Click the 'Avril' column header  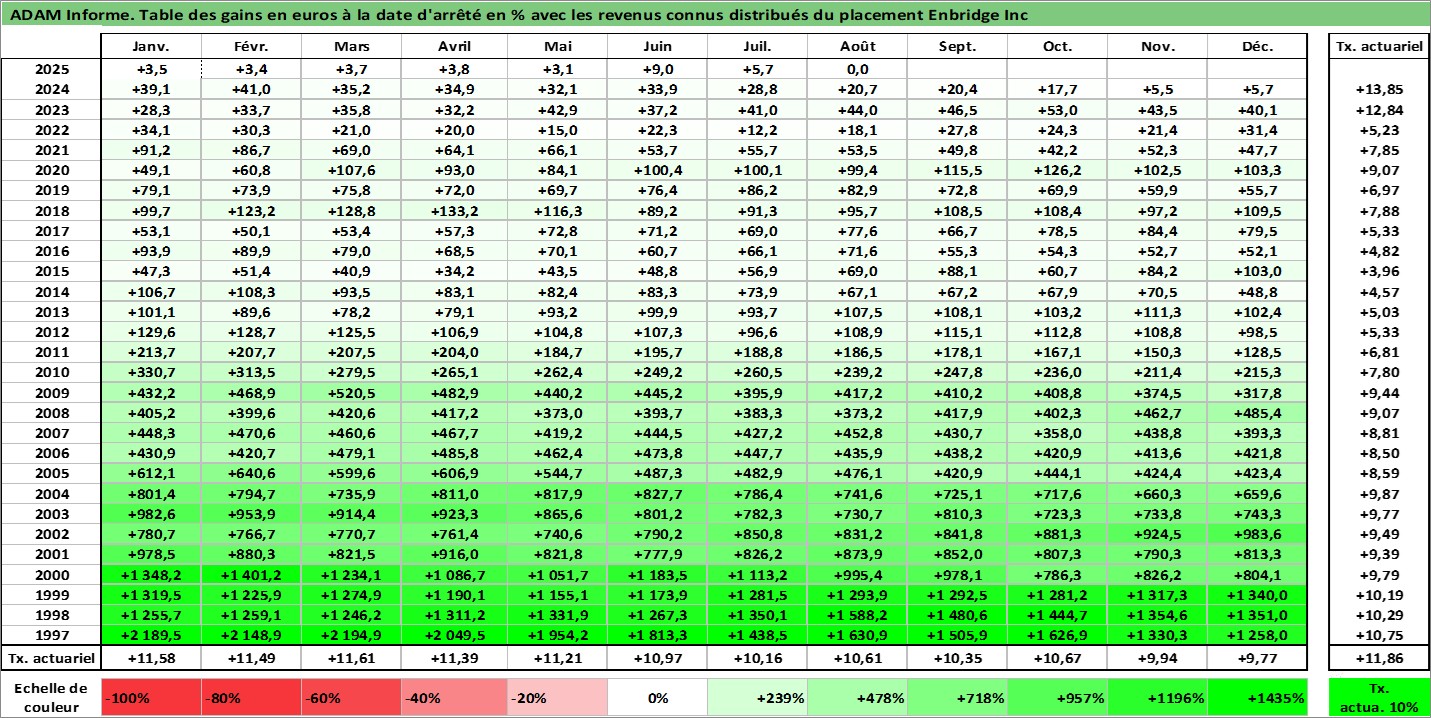click(455, 47)
